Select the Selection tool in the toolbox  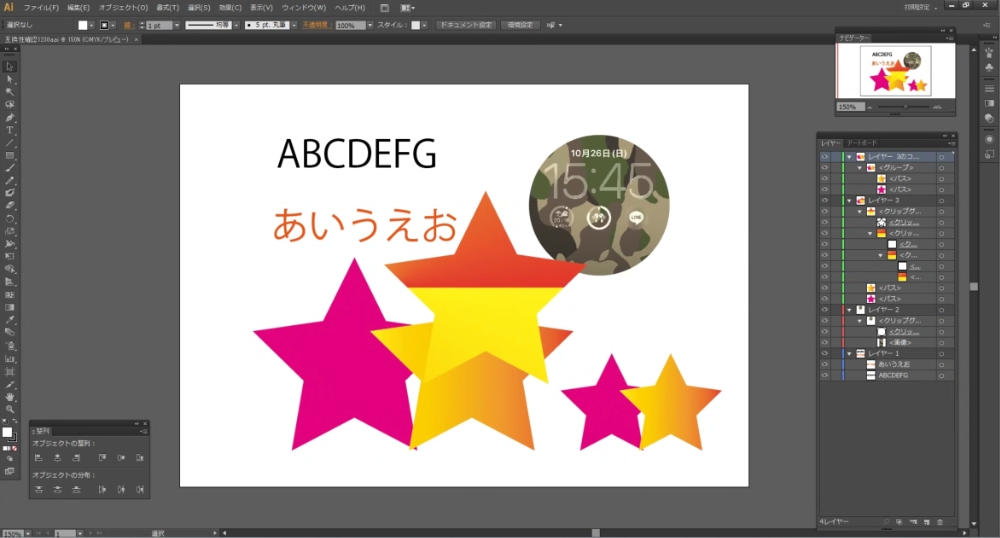pyautogui.click(x=10, y=66)
